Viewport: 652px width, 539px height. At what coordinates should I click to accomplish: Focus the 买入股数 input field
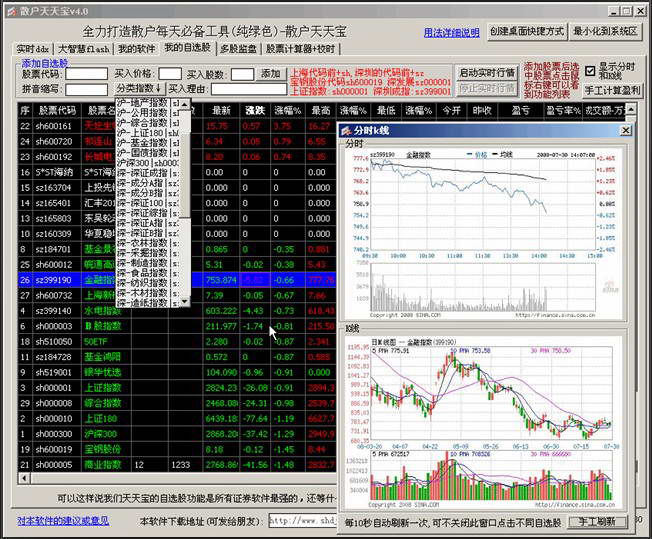click(242, 74)
